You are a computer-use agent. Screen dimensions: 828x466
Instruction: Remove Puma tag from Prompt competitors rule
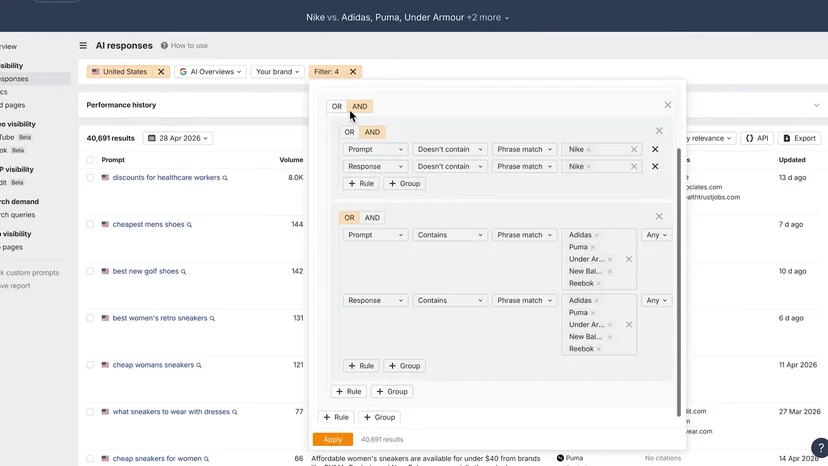pyautogui.click(x=592, y=247)
